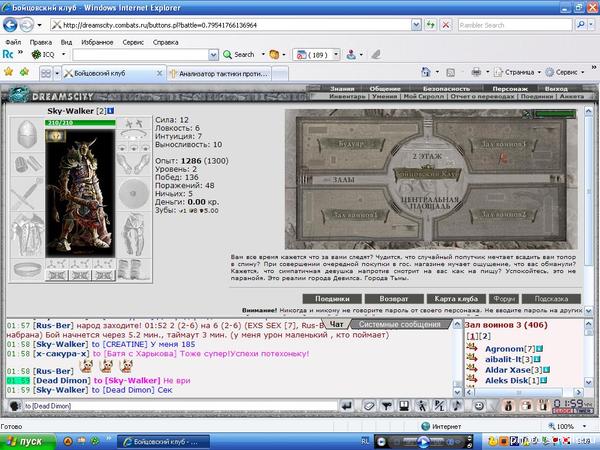The image size is (600, 450).
Task: Open Agronom's private message arrow icon
Action: (472, 348)
